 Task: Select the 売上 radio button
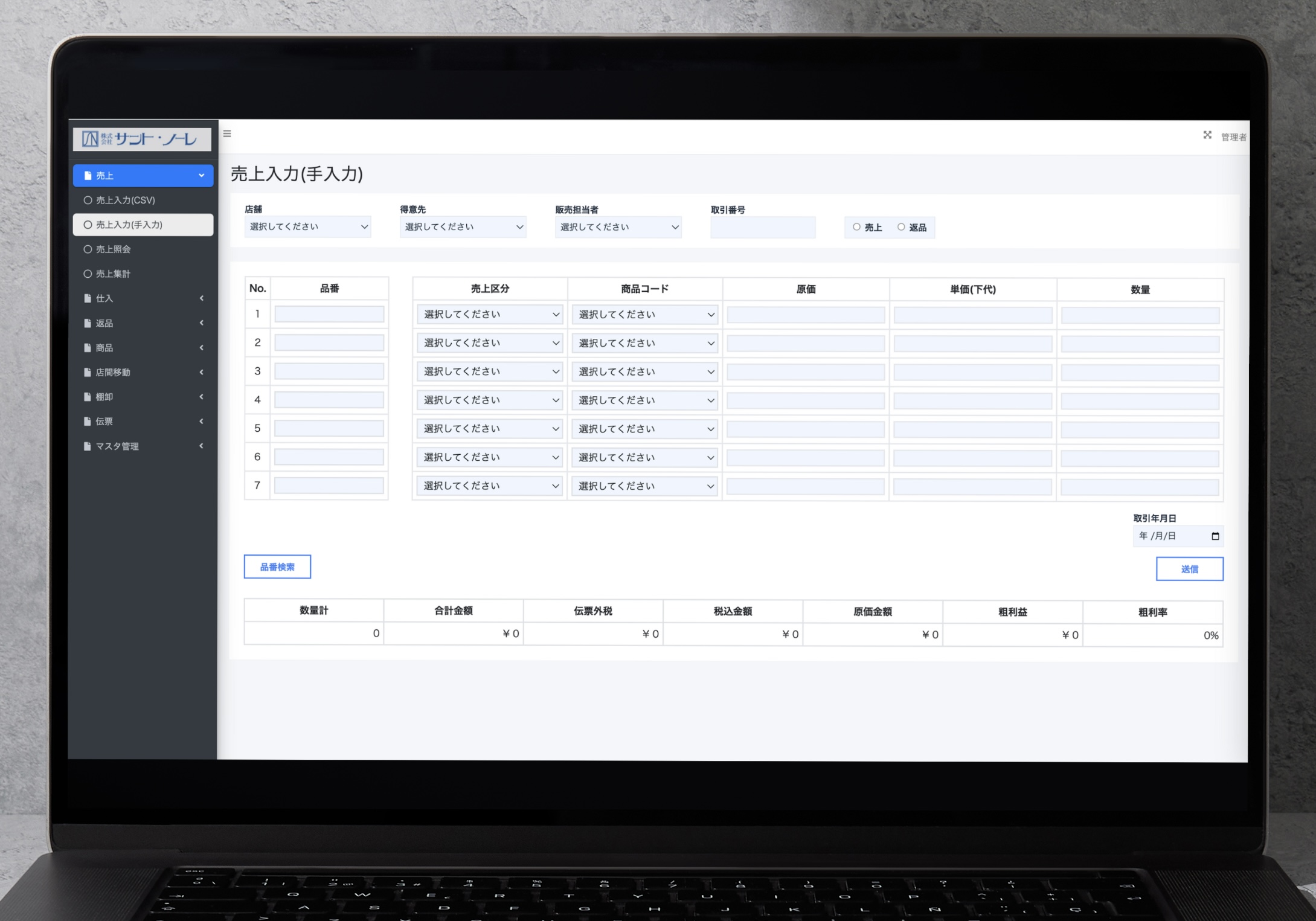(856, 227)
